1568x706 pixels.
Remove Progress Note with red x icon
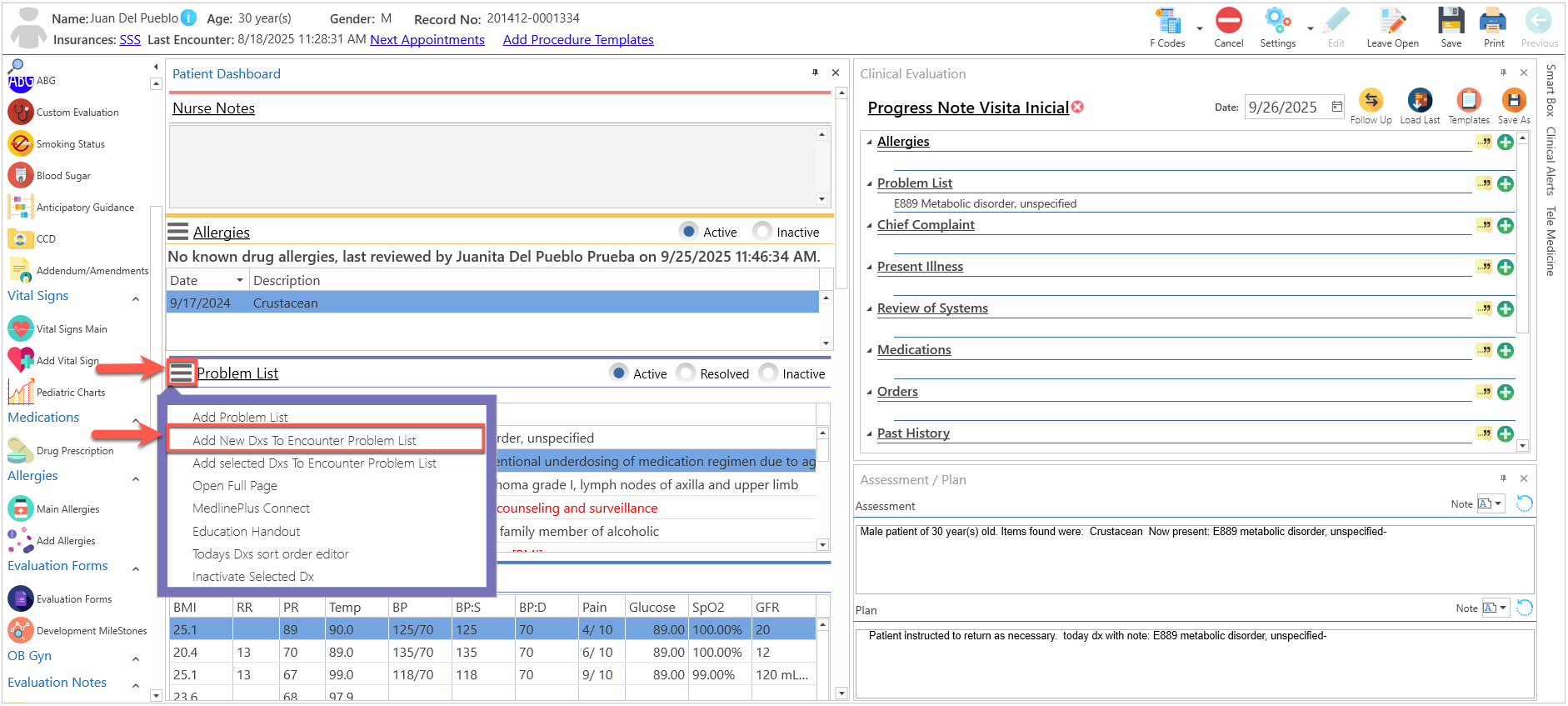(x=1077, y=107)
